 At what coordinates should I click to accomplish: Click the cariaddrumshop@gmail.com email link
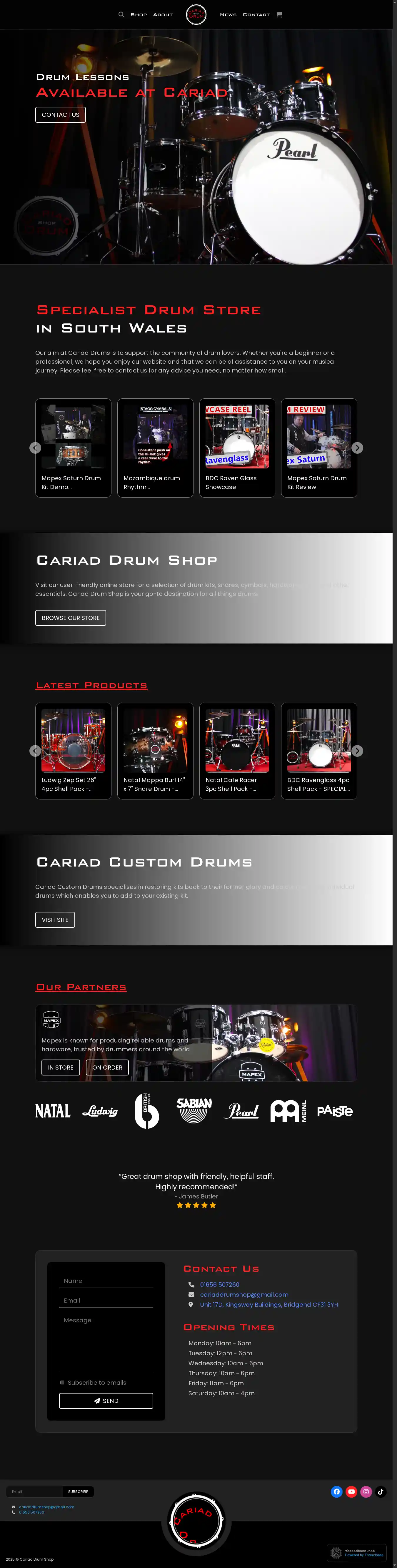tap(244, 1295)
